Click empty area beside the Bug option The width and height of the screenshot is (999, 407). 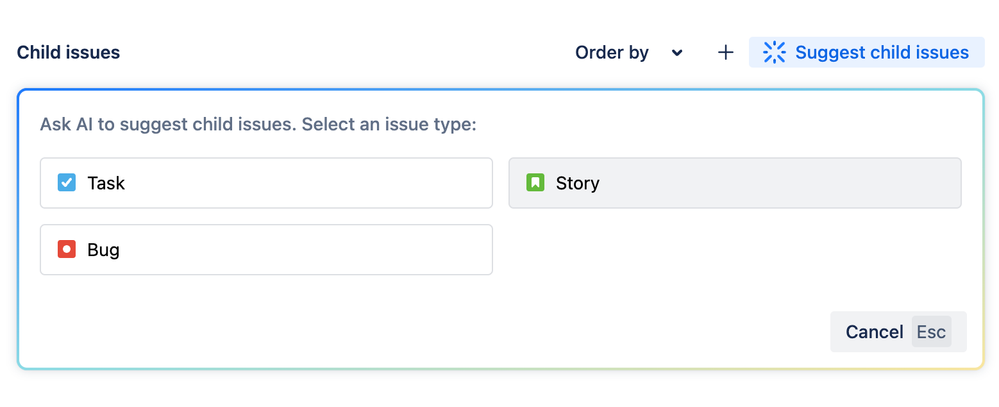(x=735, y=249)
